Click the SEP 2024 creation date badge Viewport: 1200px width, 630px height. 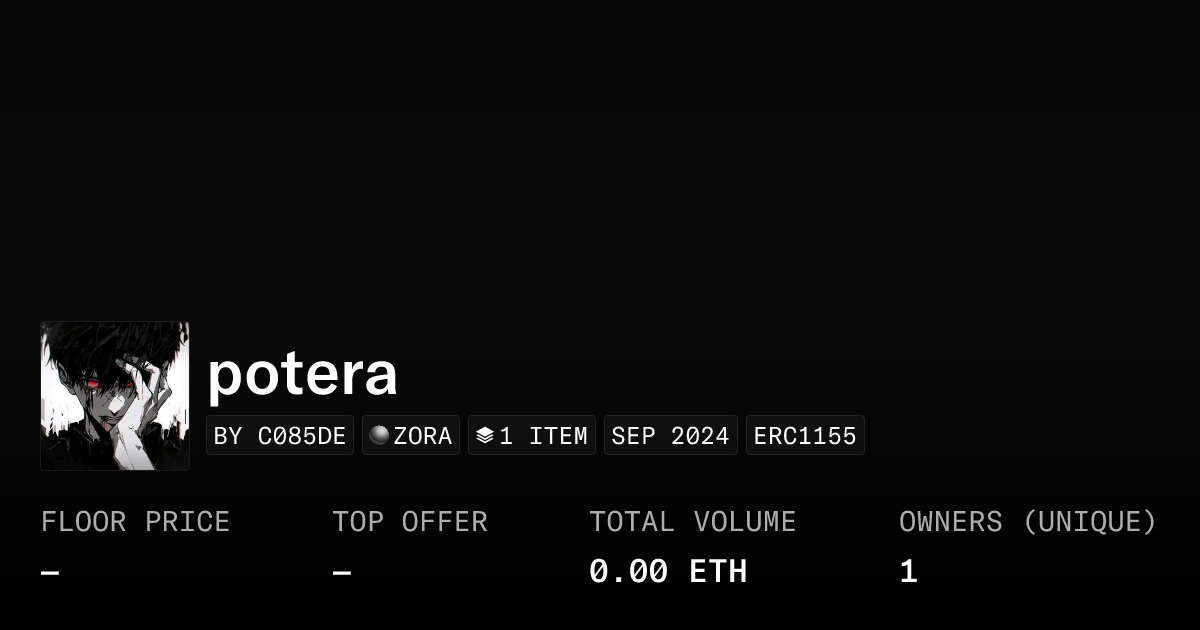click(670, 436)
